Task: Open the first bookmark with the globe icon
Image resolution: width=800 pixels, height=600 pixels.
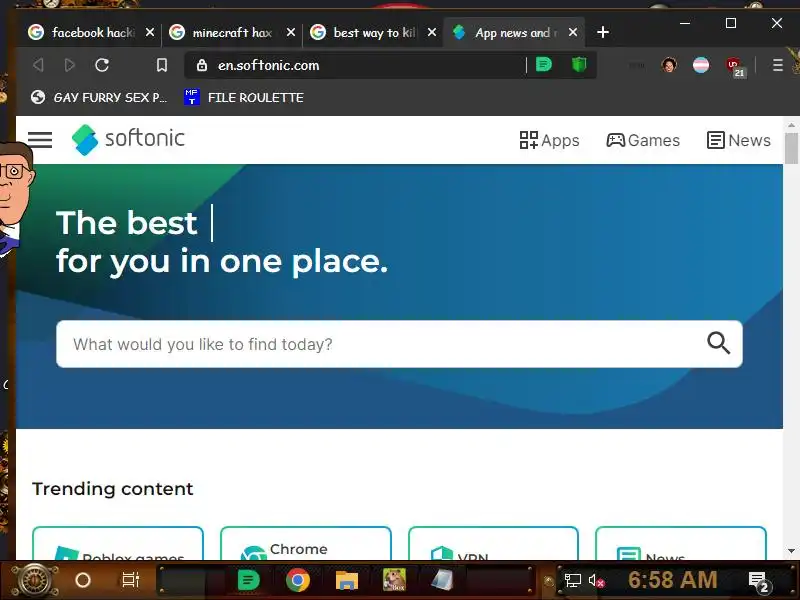Action: coord(99,97)
